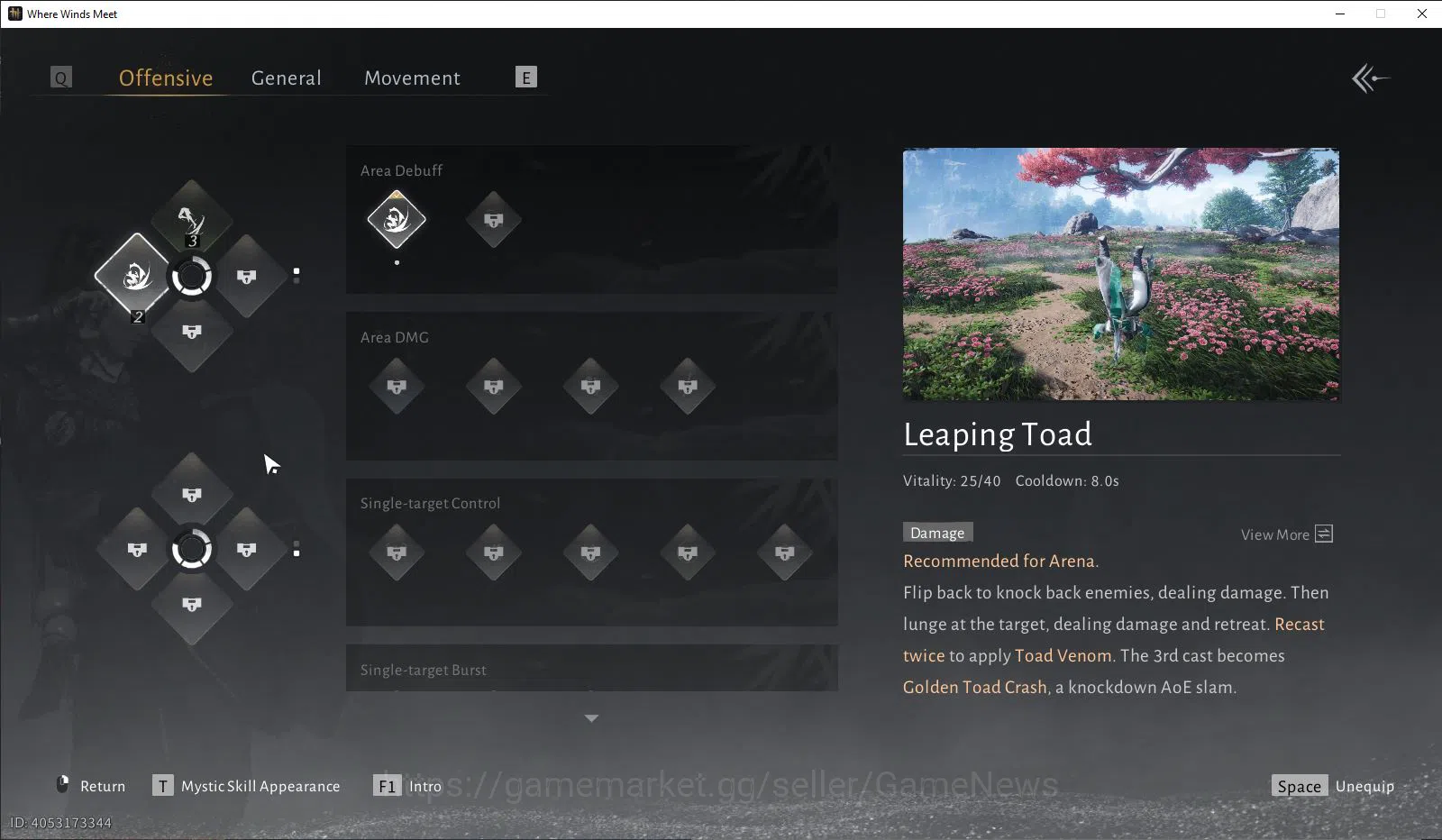Select the fourth locked Single-target Control skill
The width and height of the screenshot is (1442, 840).
[x=688, y=552]
